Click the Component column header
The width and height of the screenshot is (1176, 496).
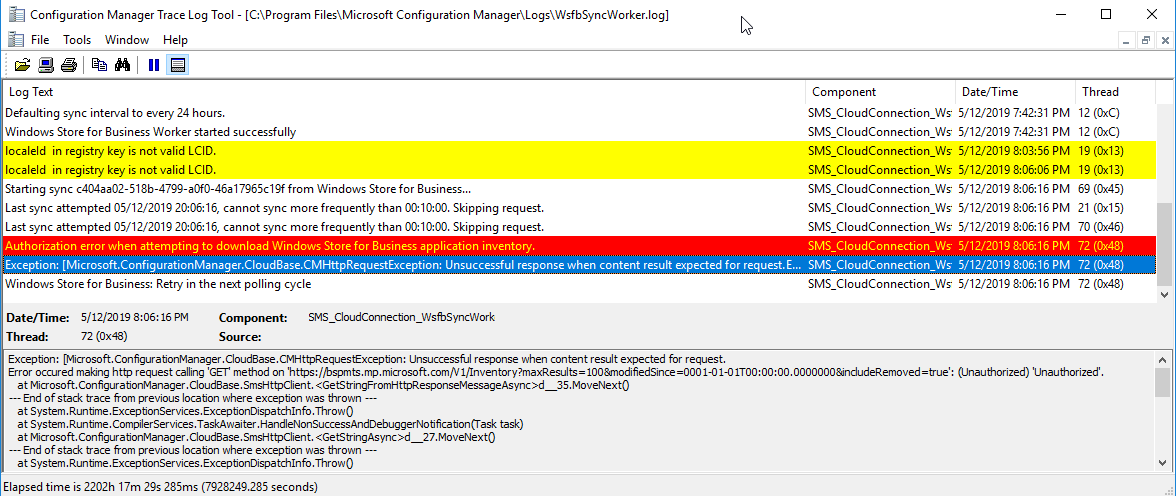pos(880,92)
